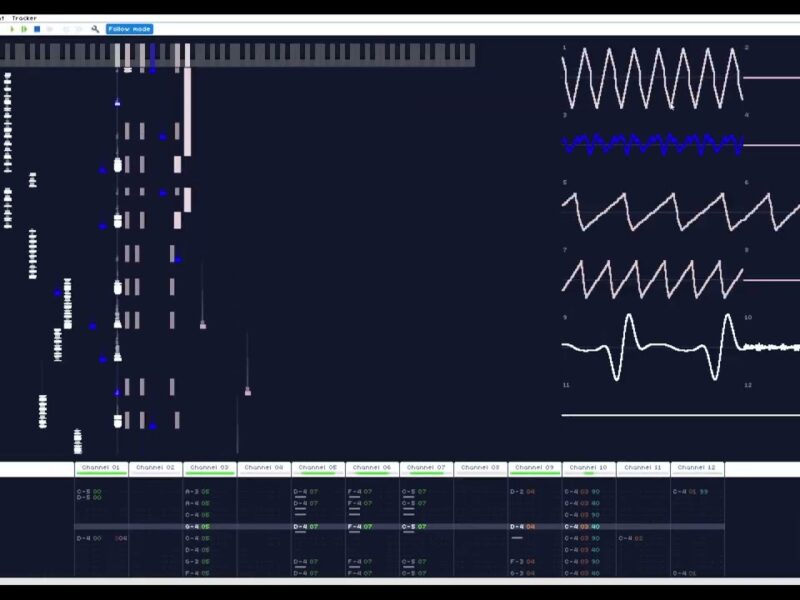Select the A-4 05 note in Channel 03

pyautogui.click(x=197, y=504)
